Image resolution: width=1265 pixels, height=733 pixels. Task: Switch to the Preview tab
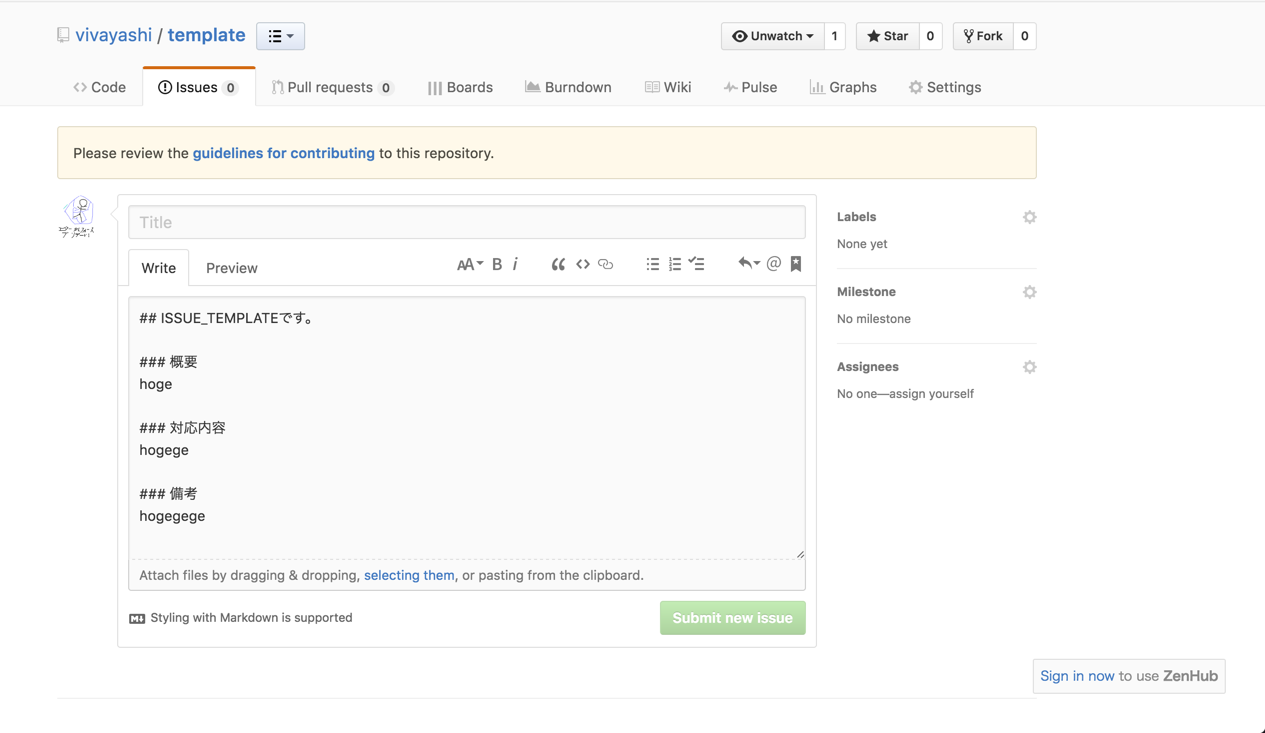tap(231, 267)
